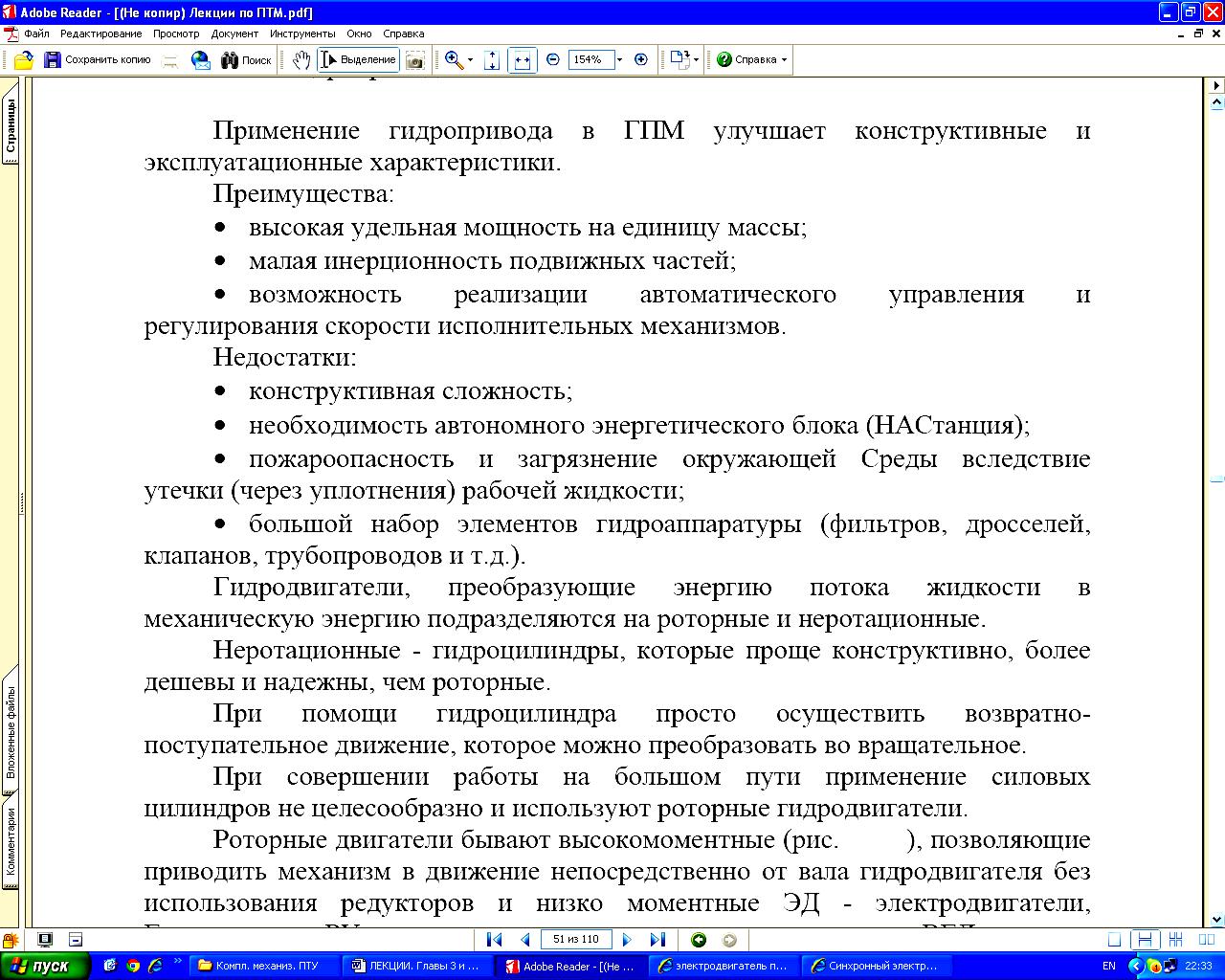The image size is (1225, 980).
Task: Save a copy of the document
Action: tap(98, 59)
